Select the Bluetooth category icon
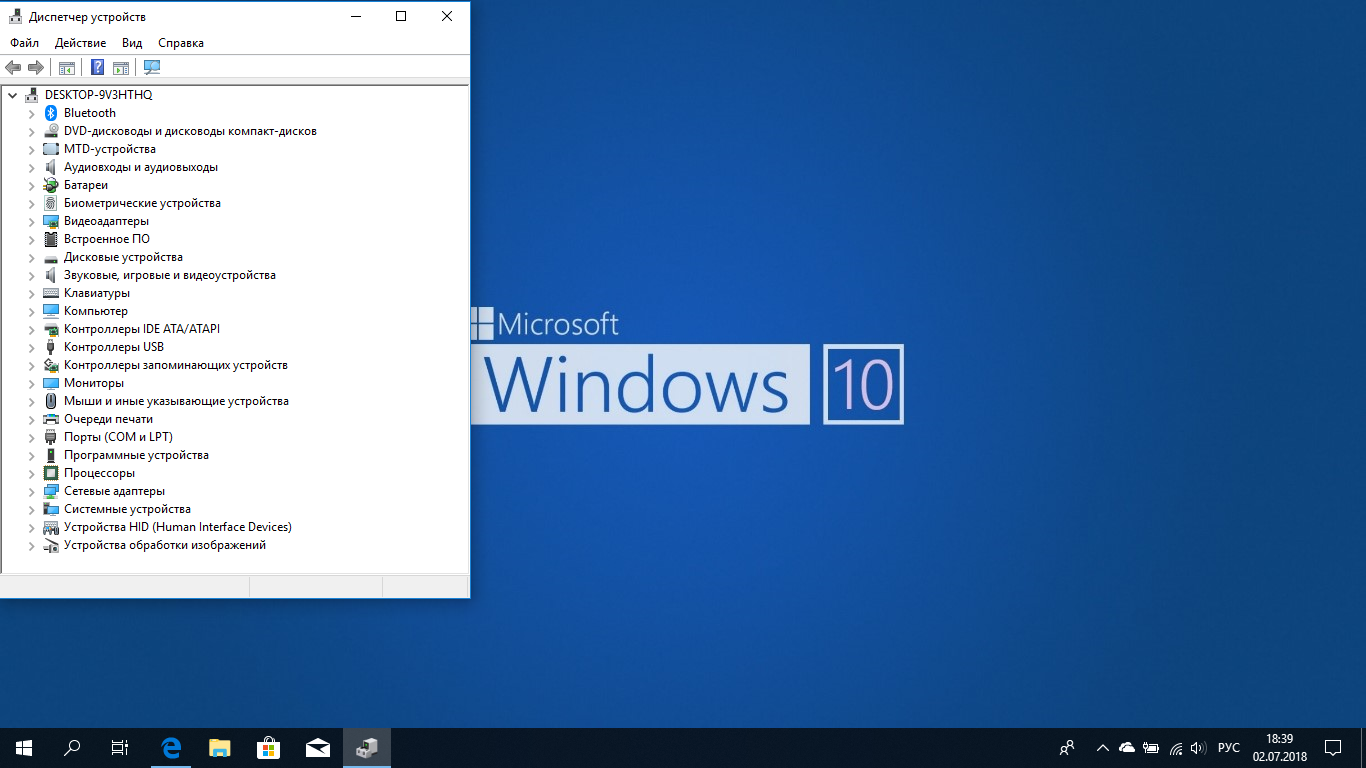Viewport: 1366px width, 768px height. click(51, 113)
